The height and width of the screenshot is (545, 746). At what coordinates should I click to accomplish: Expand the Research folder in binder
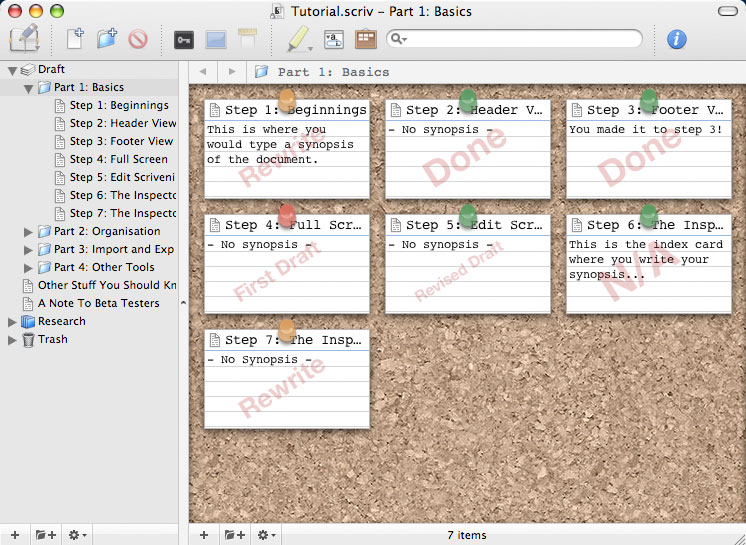point(12,322)
